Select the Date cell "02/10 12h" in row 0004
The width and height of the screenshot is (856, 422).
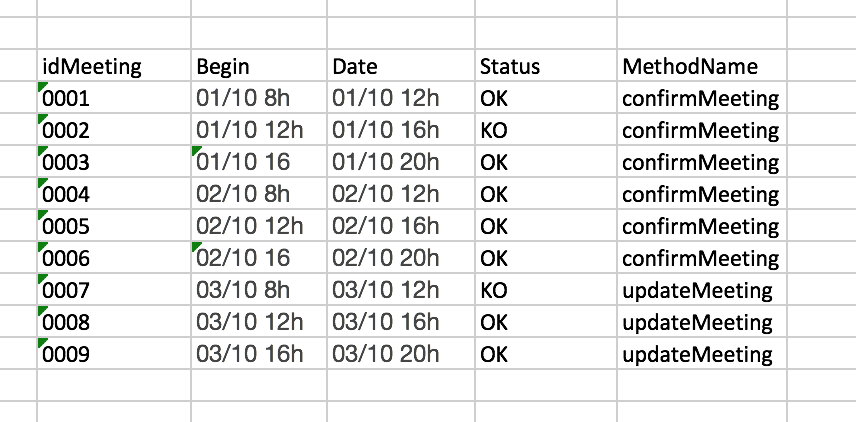click(386, 194)
